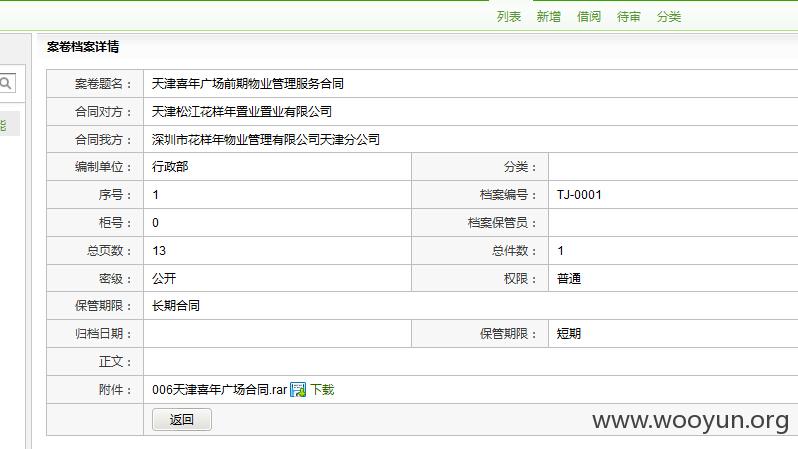798x449 pixels.
Task: Click the 编制单位 label
Action: click(x=103, y=166)
